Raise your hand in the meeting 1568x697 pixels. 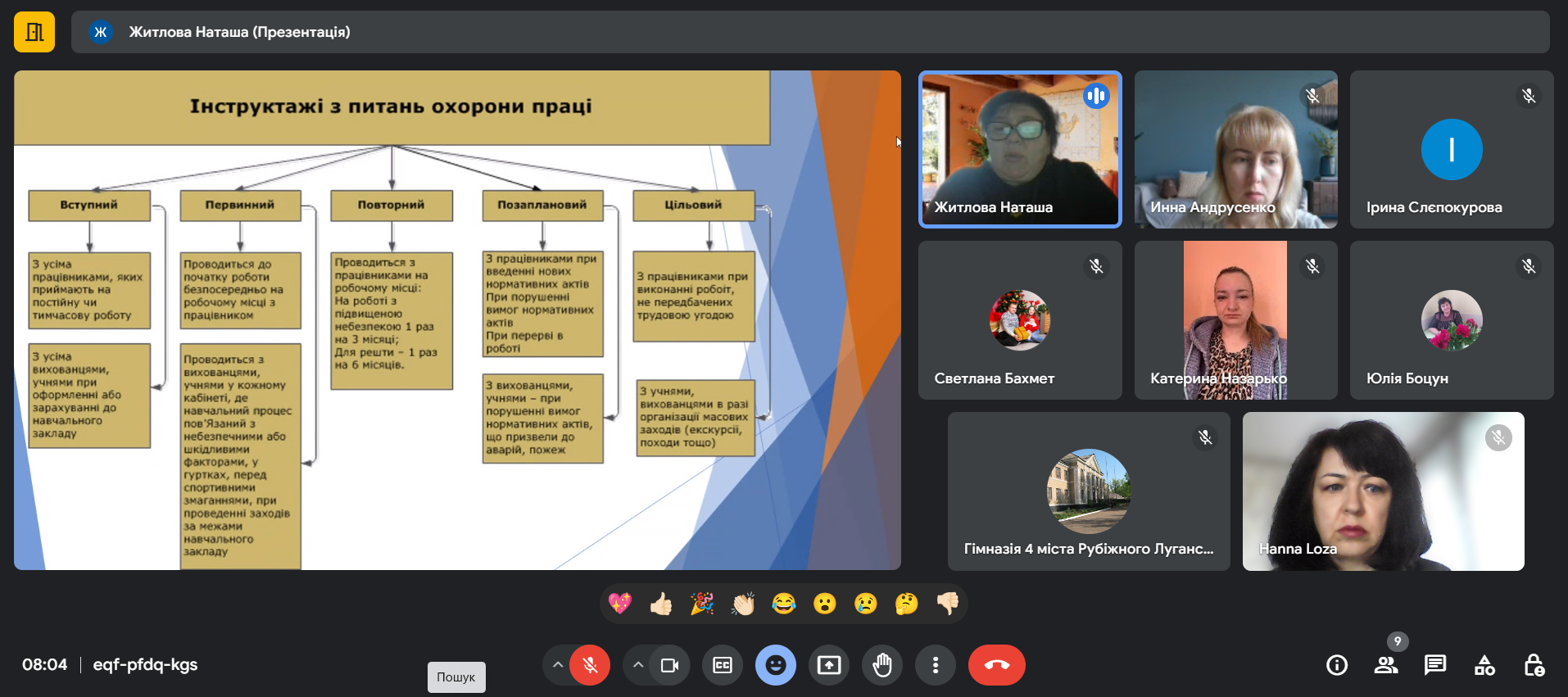point(881,665)
